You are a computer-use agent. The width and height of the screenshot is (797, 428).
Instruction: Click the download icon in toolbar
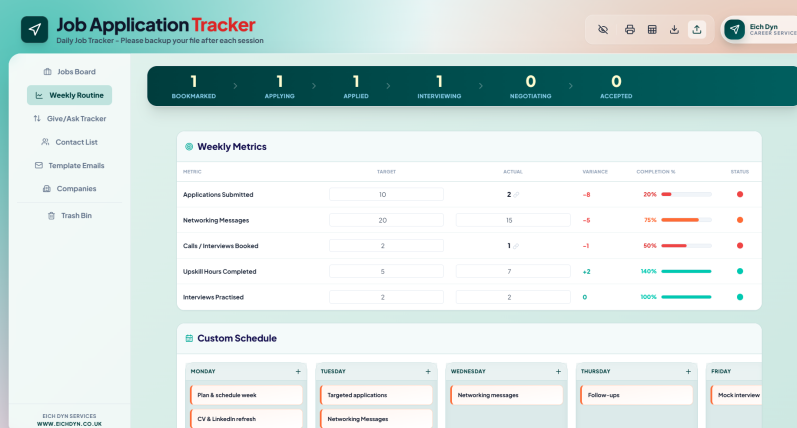[x=674, y=29]
